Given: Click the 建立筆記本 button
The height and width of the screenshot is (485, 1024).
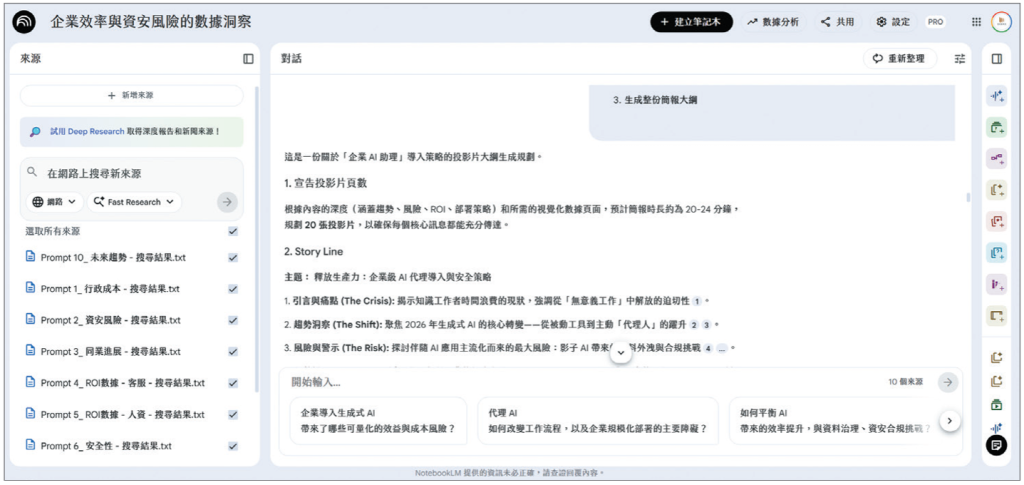Looking at the screenshot, I should point(691,22).
